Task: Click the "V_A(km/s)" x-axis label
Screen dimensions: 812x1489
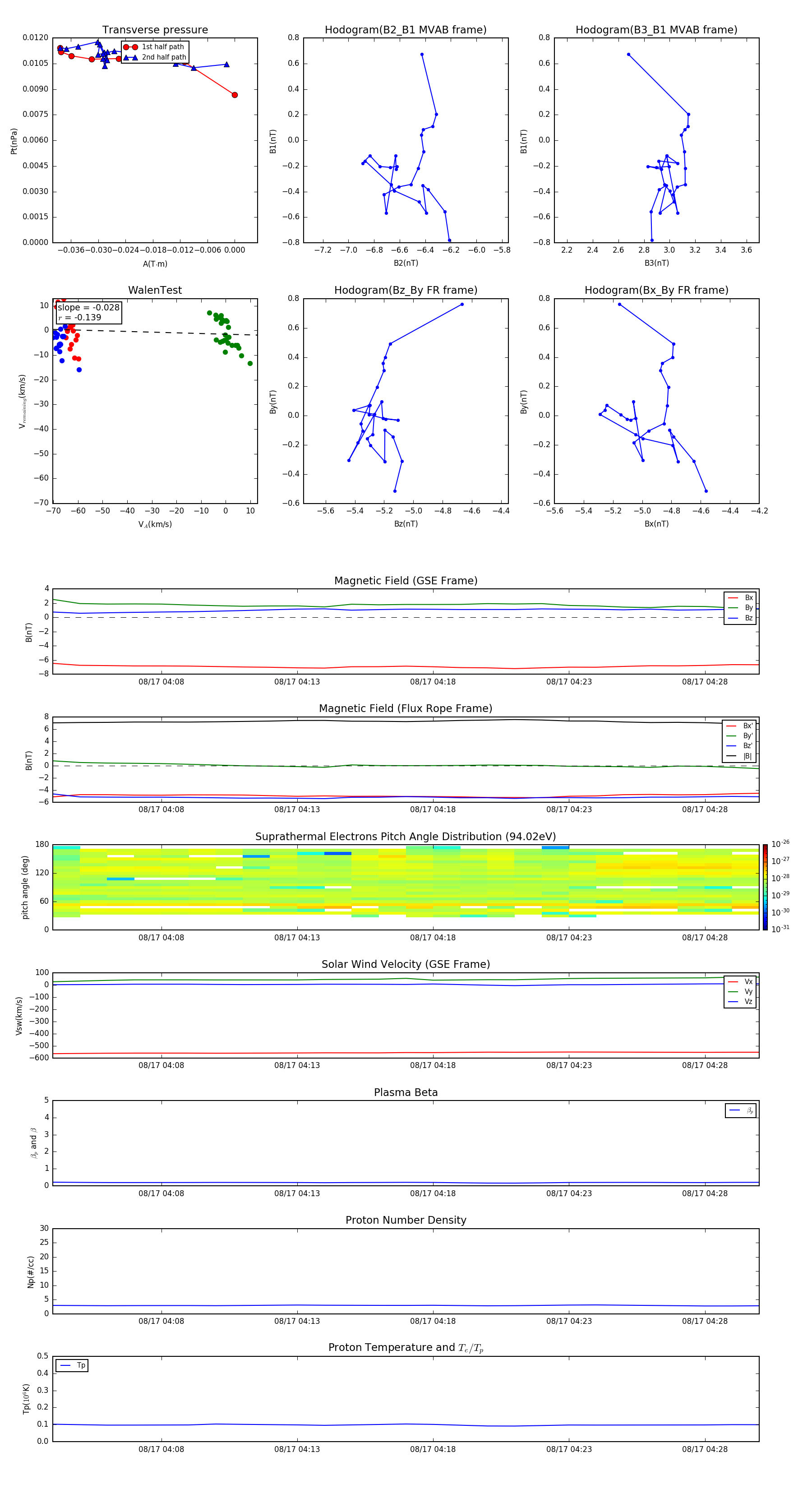Action: coord(155,524)
